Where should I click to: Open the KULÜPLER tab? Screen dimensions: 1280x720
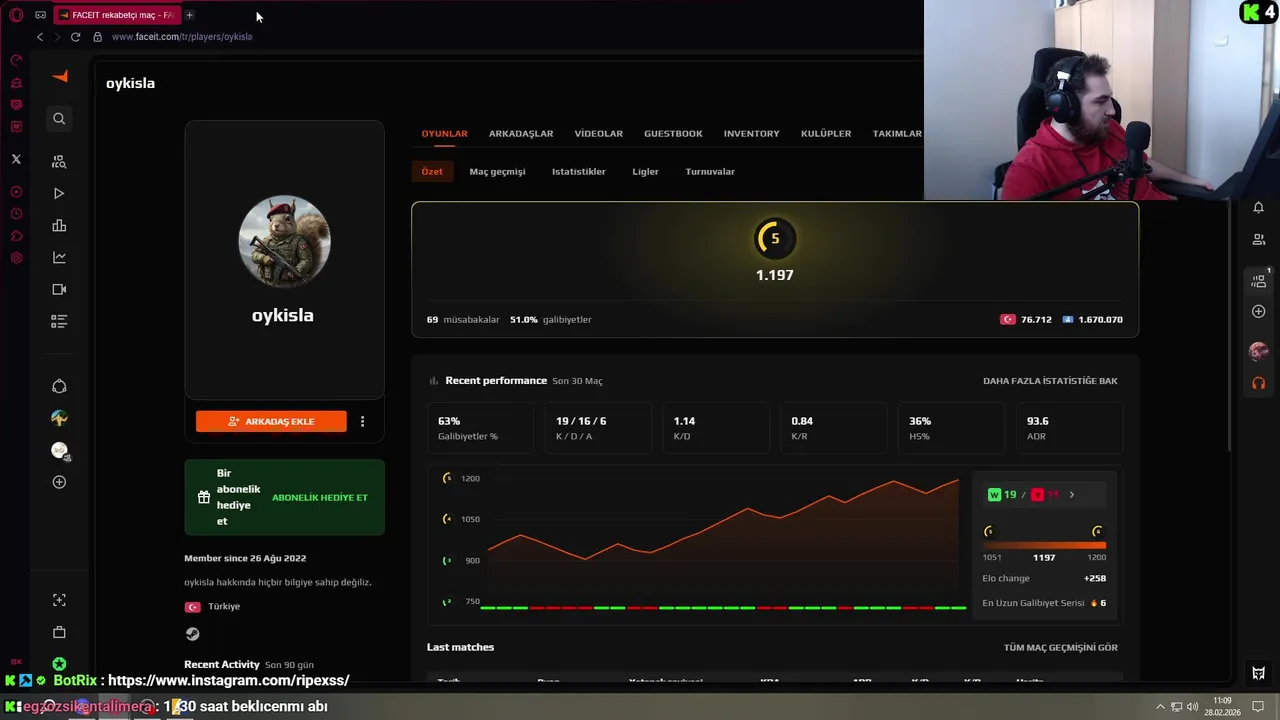click(826, 134)
